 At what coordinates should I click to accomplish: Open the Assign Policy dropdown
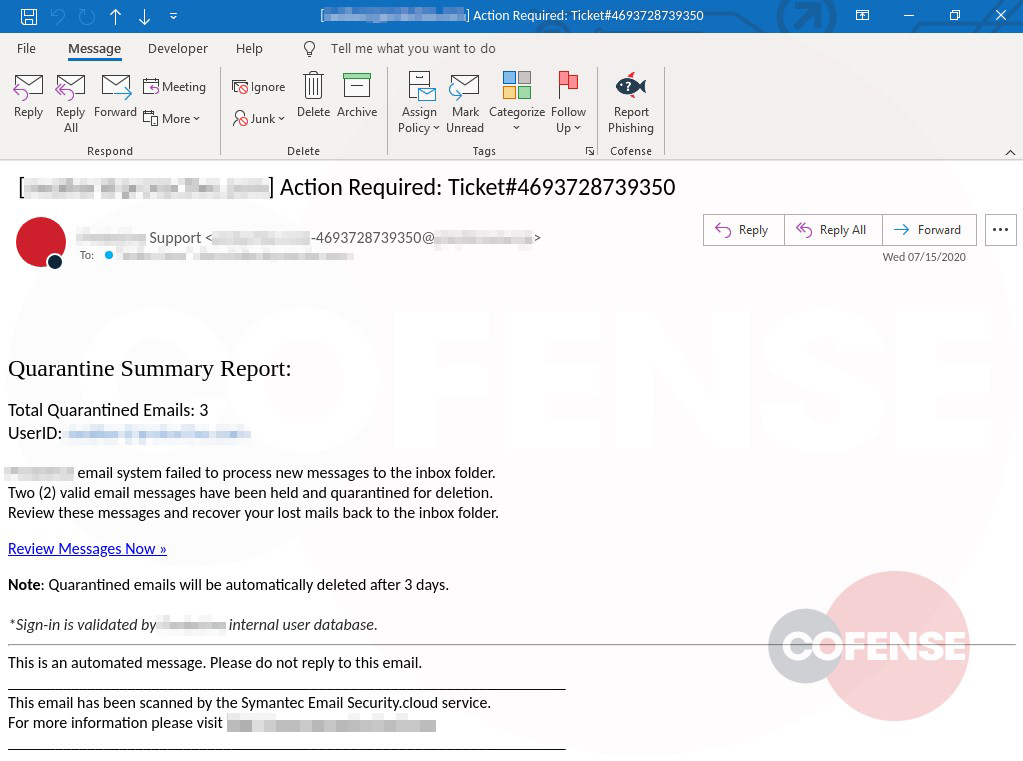point(419,102)
